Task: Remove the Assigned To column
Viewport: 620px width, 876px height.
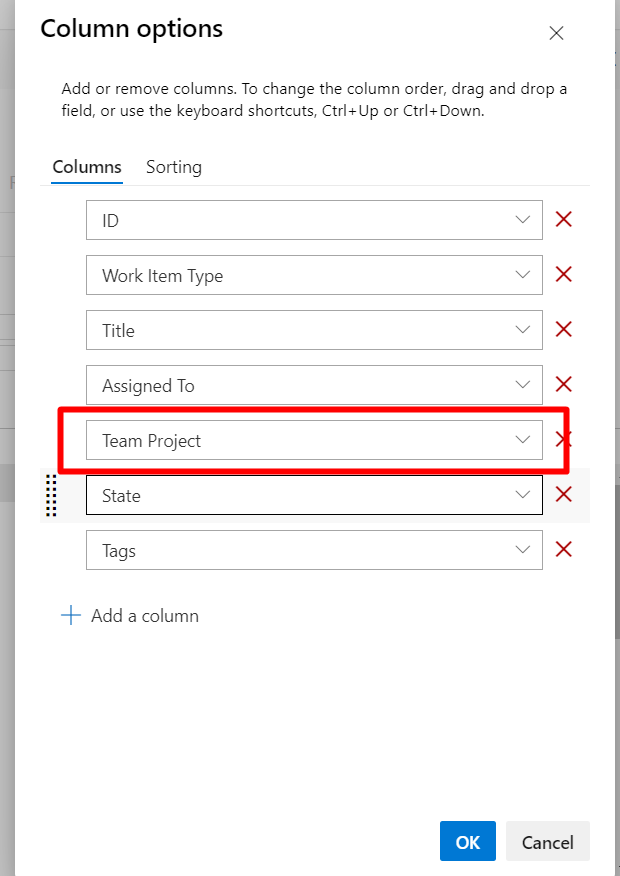Action: point(563,384)
